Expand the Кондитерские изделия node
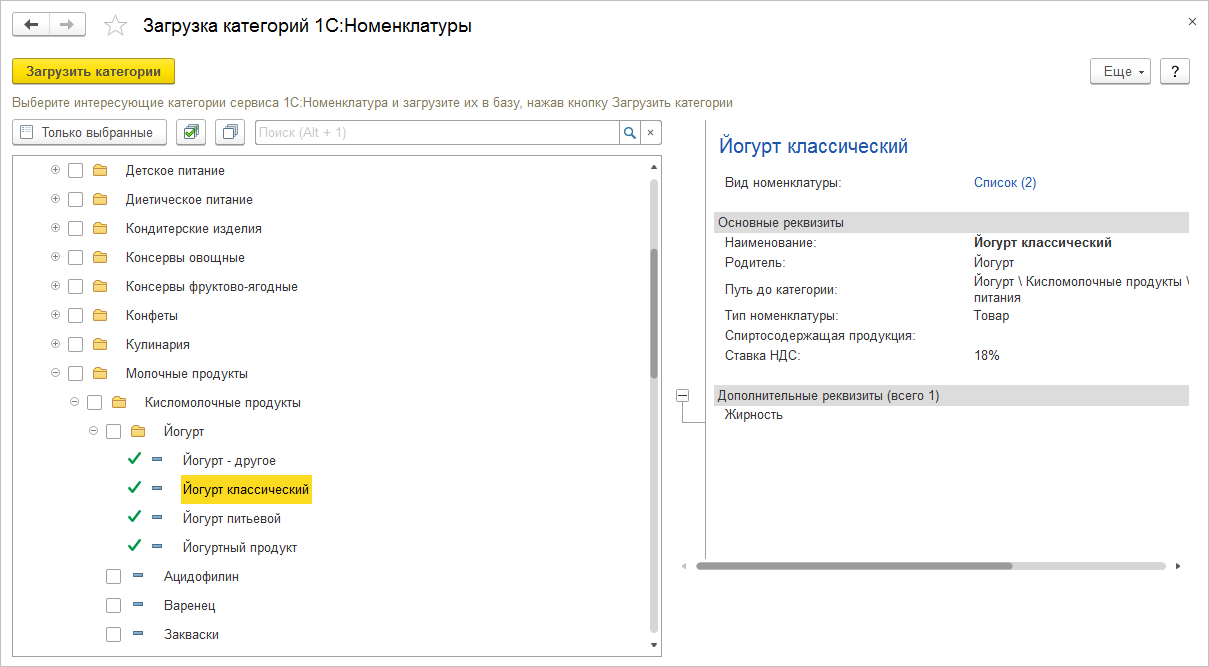1209x667 pixels. [x=55, y=228]
